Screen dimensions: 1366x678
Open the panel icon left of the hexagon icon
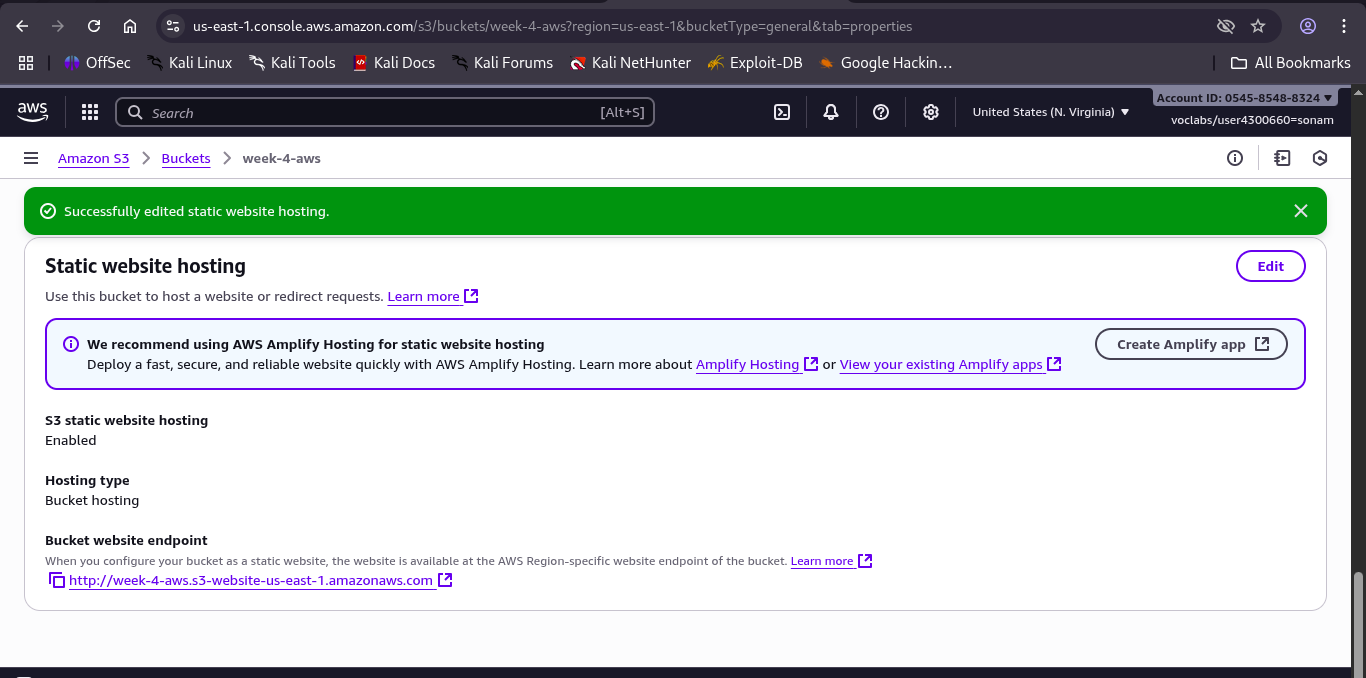click(x=1282, y=158)
